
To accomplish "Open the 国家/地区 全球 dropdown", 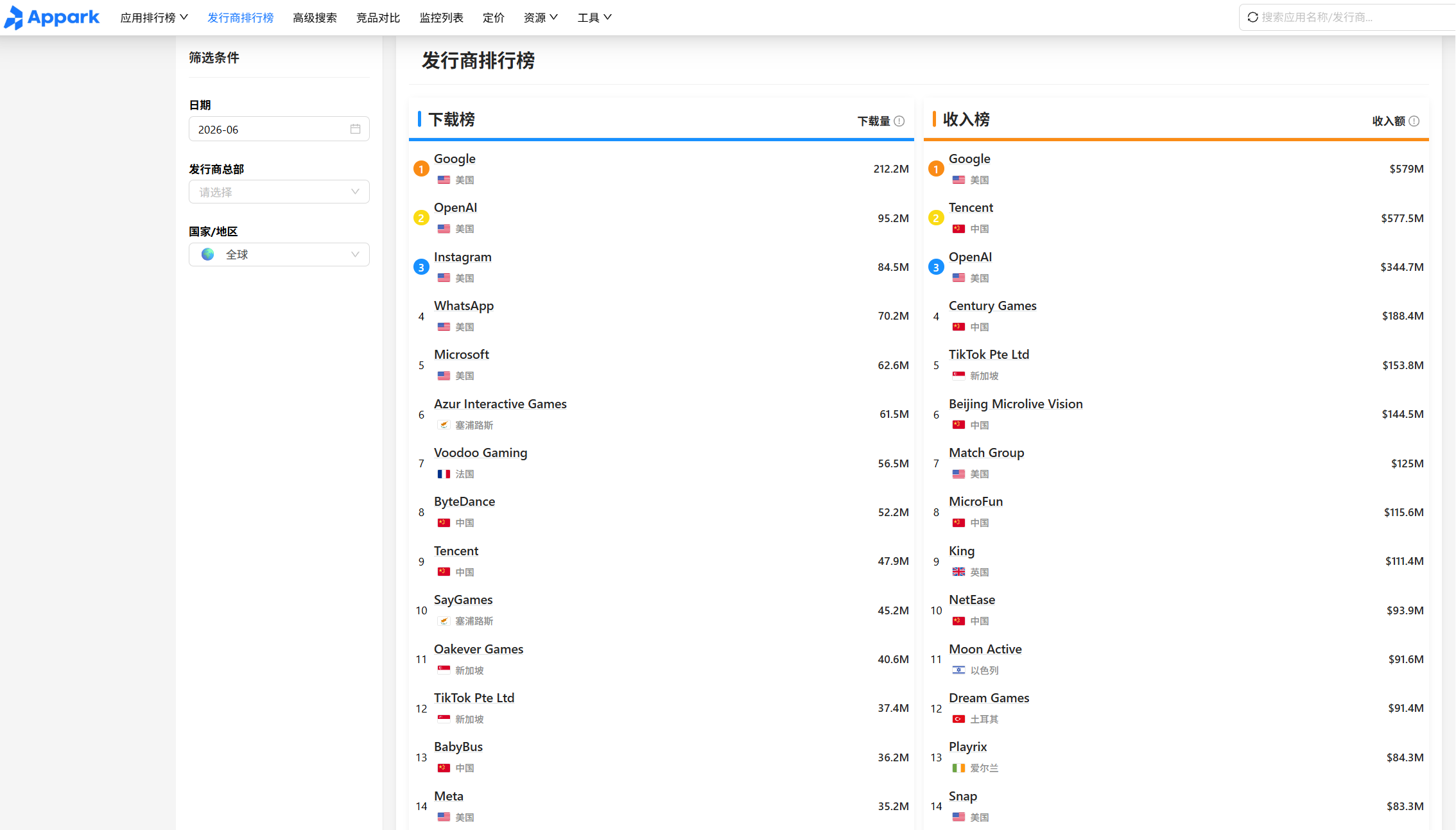I will tap(279, 254).
